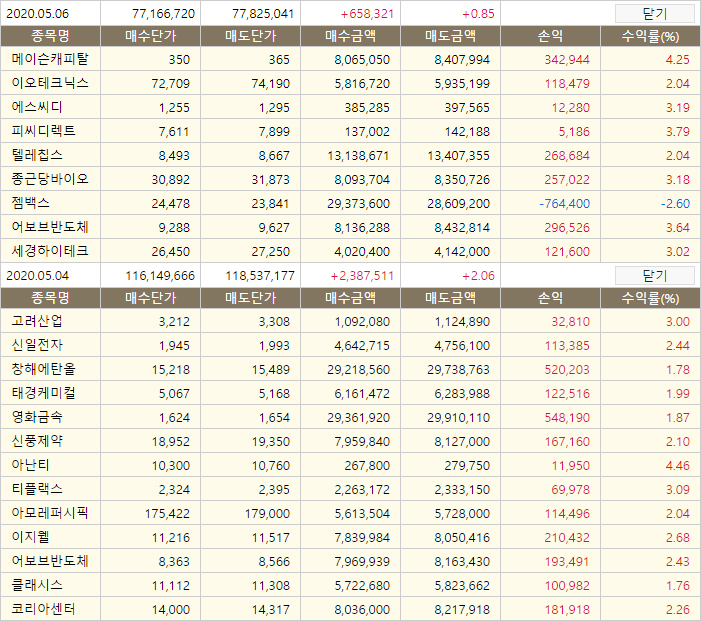Click the total buy amount 77,166,720
The width and height of the screenshot is (701, 621).
163,14
